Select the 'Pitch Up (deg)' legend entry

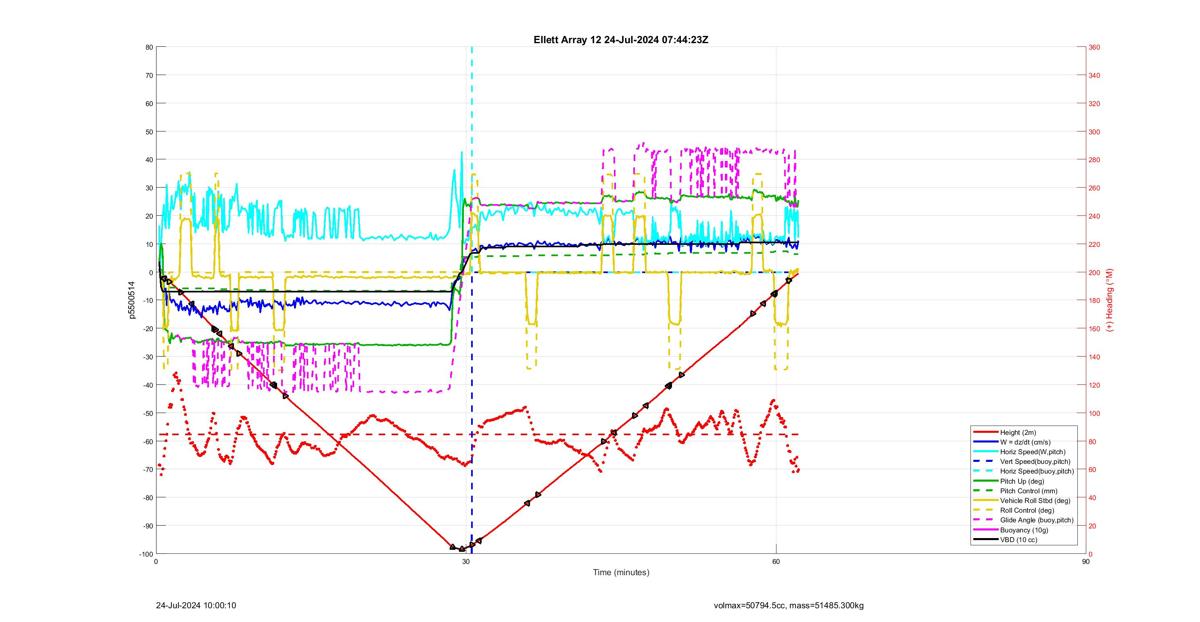[x=1024, y=480]
